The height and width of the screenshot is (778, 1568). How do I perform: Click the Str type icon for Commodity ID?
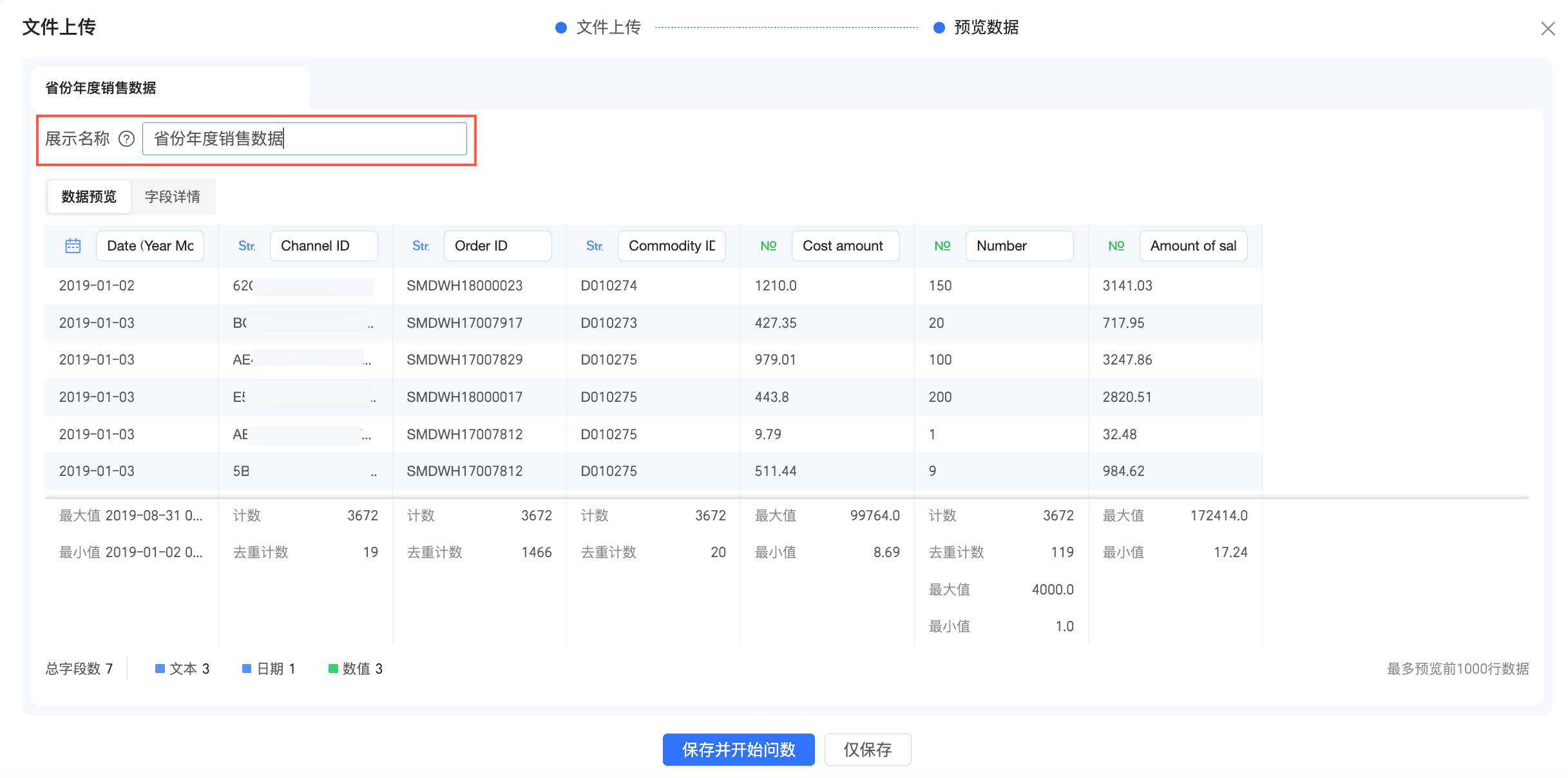point(595,246)
